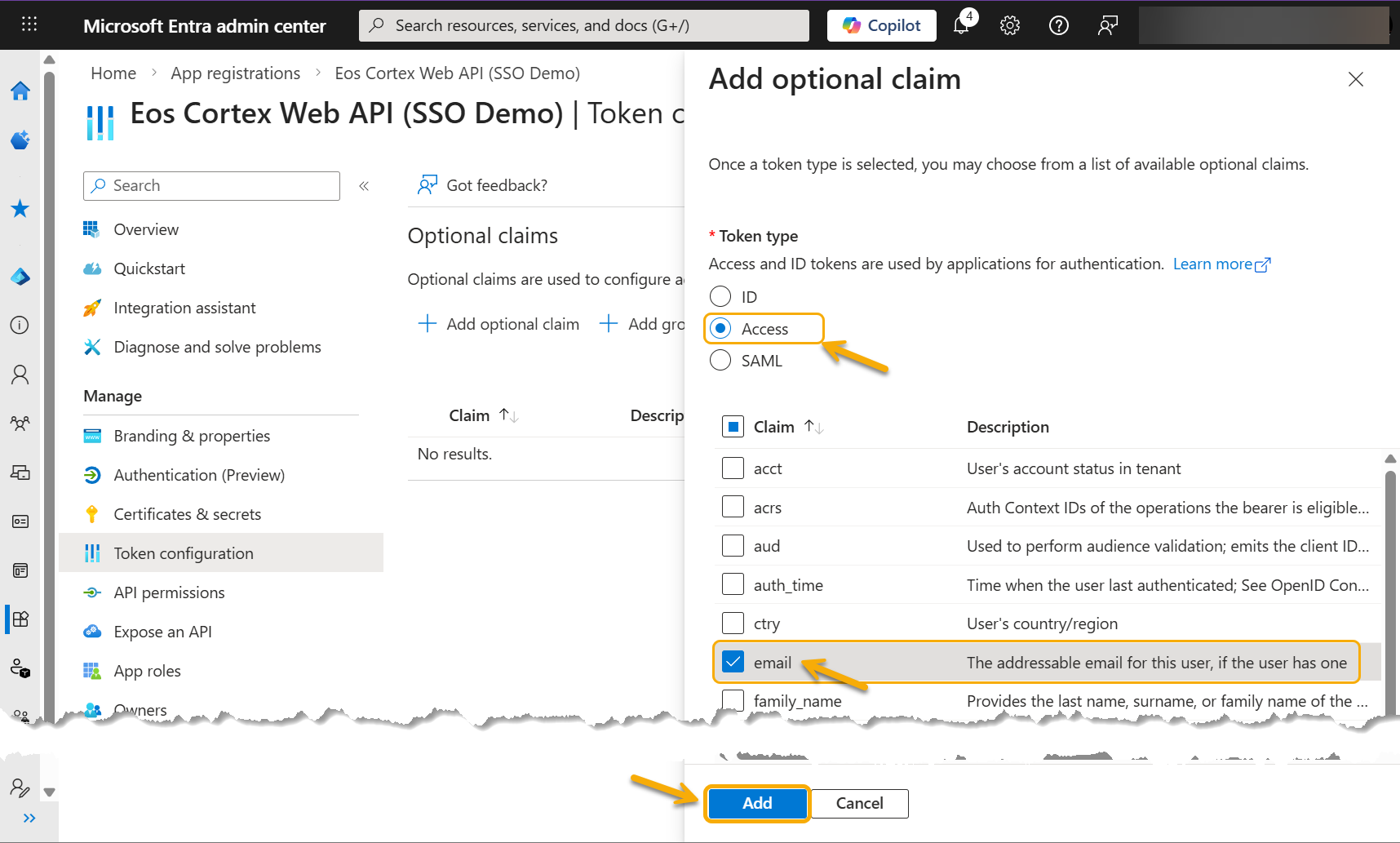1400x843 pixels.
Task: Select the SAML token type
Action: (720, 360)
